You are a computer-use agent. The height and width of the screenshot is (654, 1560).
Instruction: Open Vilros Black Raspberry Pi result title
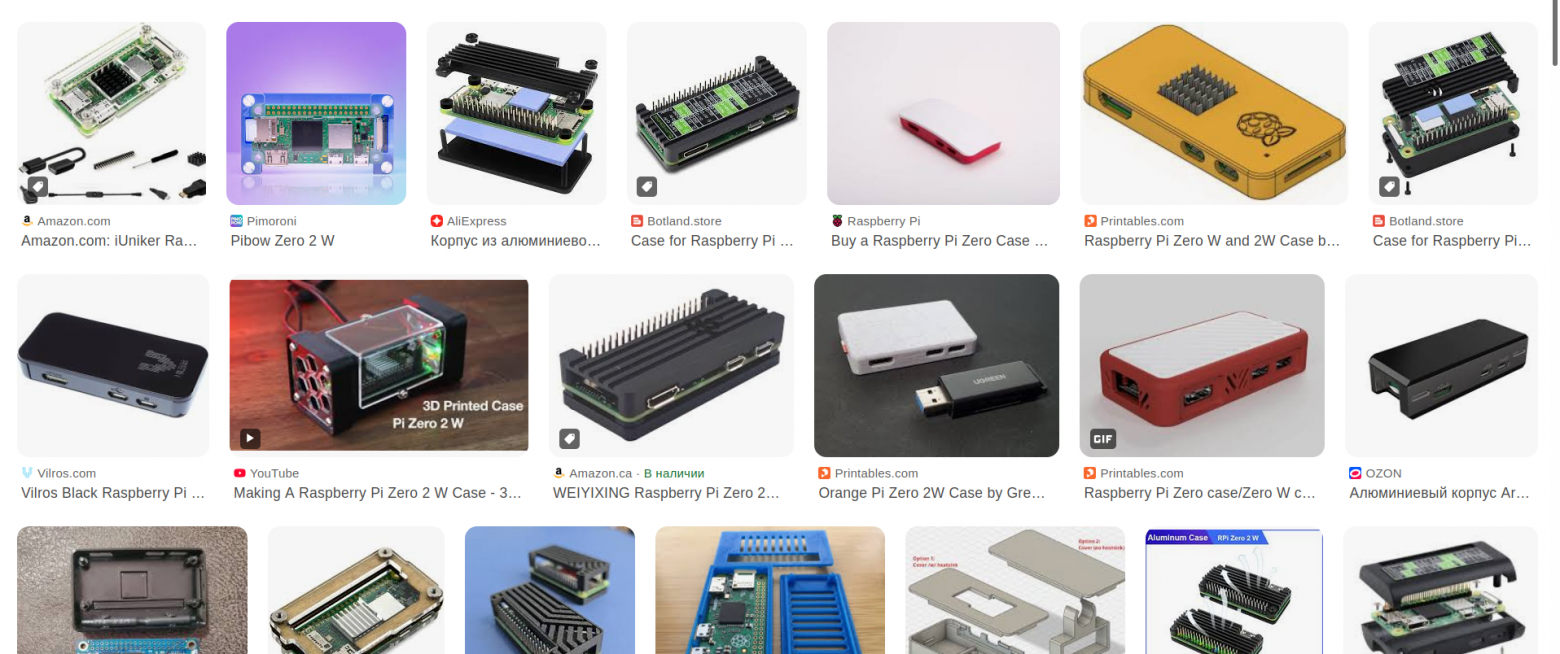113,493
